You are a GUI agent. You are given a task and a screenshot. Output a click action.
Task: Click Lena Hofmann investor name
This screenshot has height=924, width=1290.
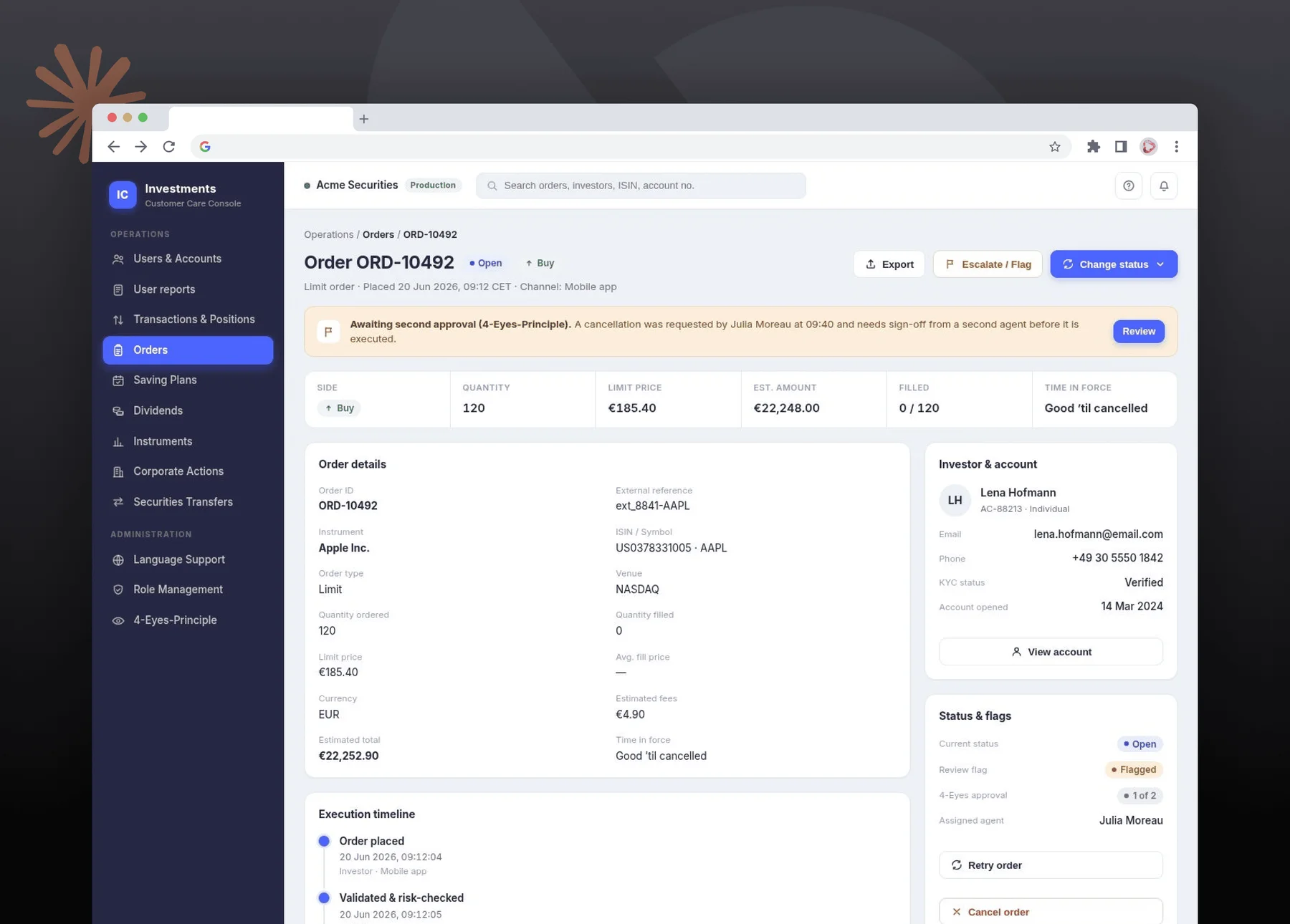pyautogui.click(x=1018, y=493)
